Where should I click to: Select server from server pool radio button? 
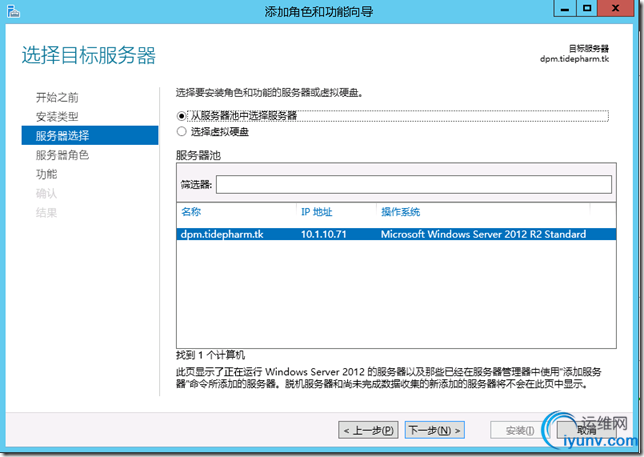pyautogui.click(x=181, y=116)
